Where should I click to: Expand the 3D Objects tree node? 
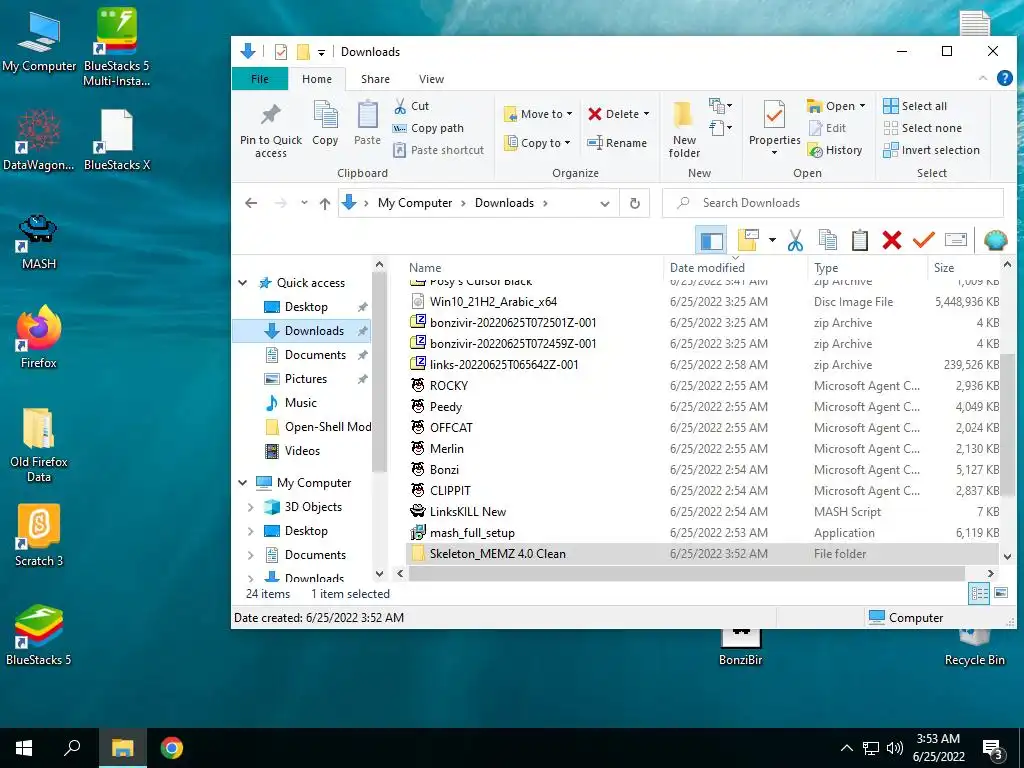tap(251, 507)
